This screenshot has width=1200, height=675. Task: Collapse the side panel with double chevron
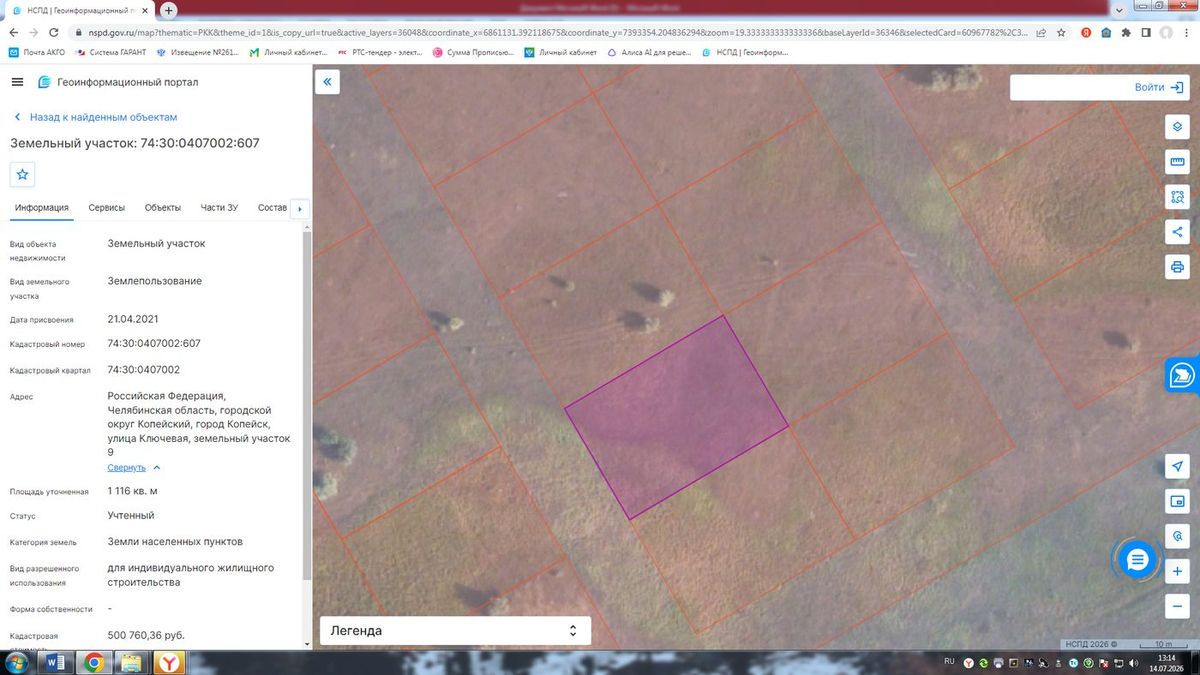point(327,82)
